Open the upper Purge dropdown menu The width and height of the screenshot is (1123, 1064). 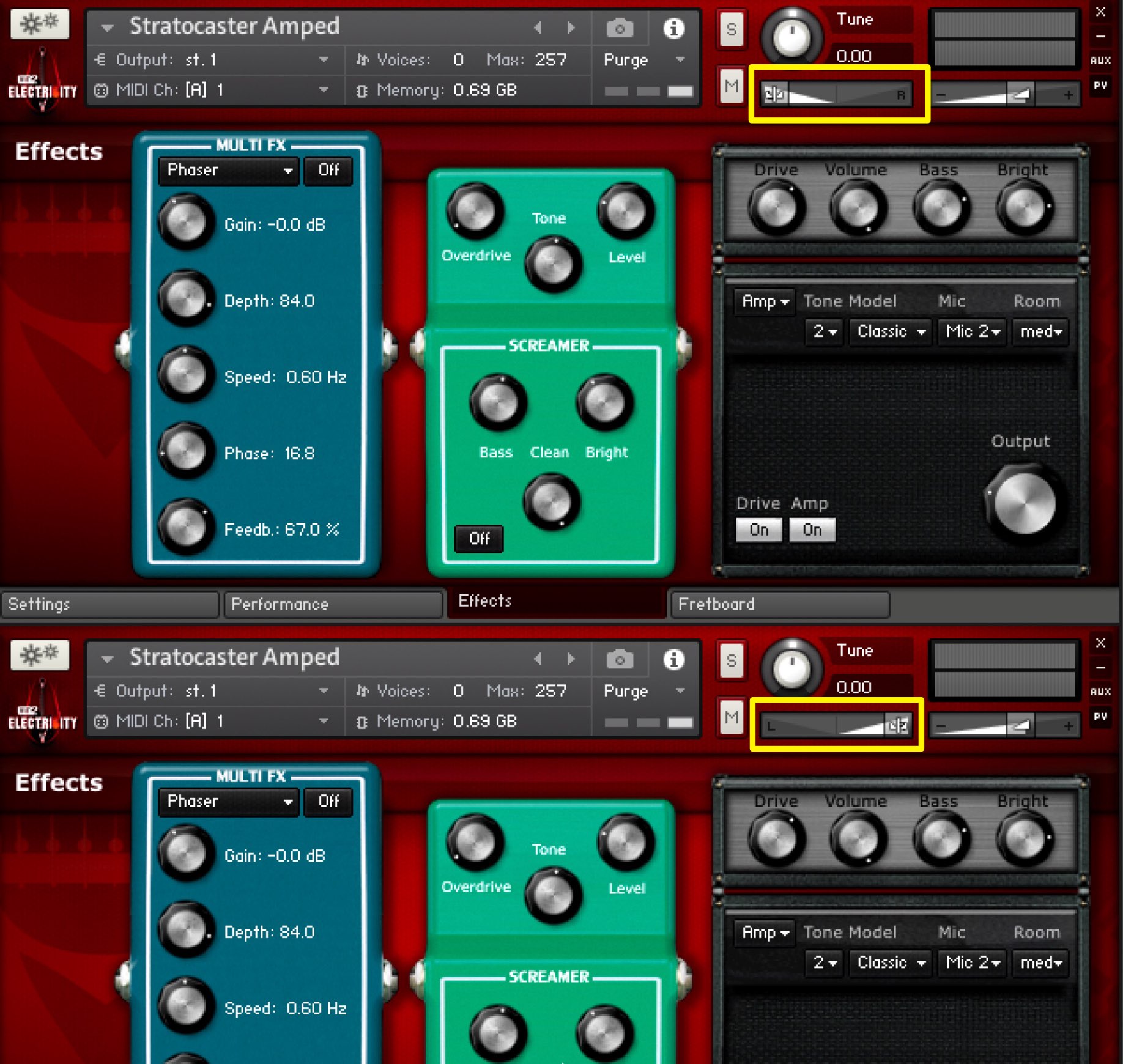(643, 60)
